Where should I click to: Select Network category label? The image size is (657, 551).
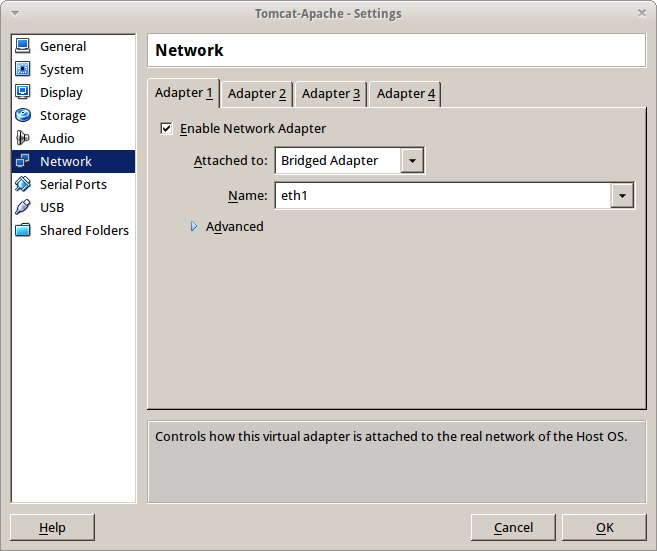(x=66, y=161)
